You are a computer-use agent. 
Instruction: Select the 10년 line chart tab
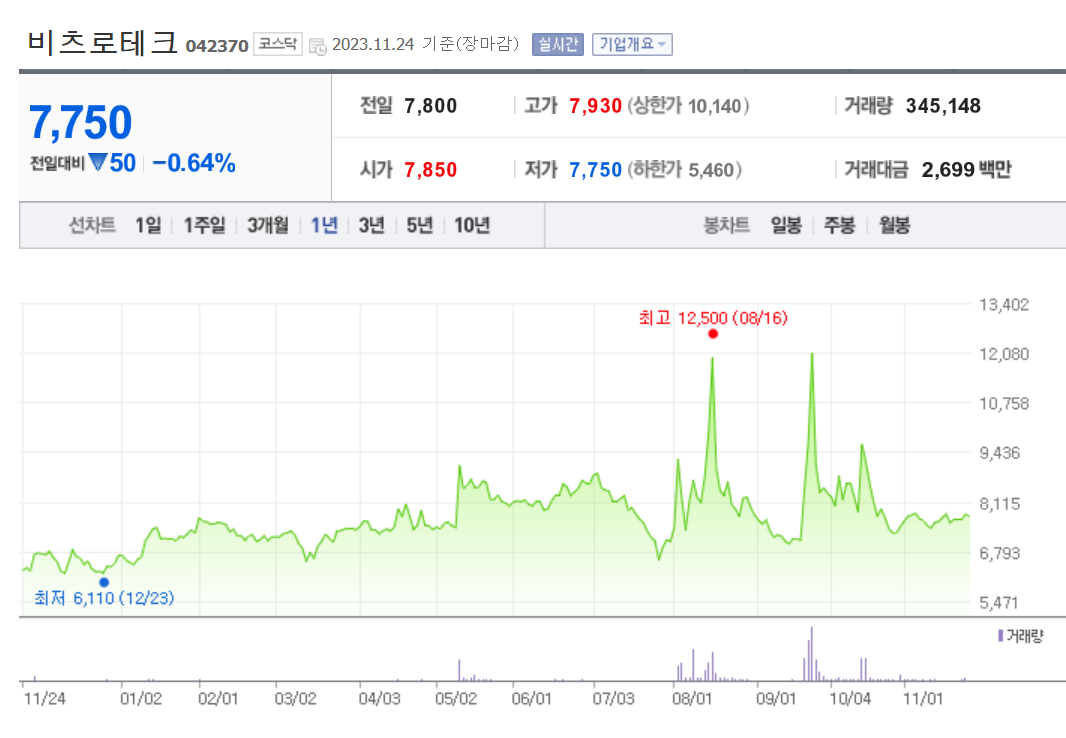(x=472, y=225)
